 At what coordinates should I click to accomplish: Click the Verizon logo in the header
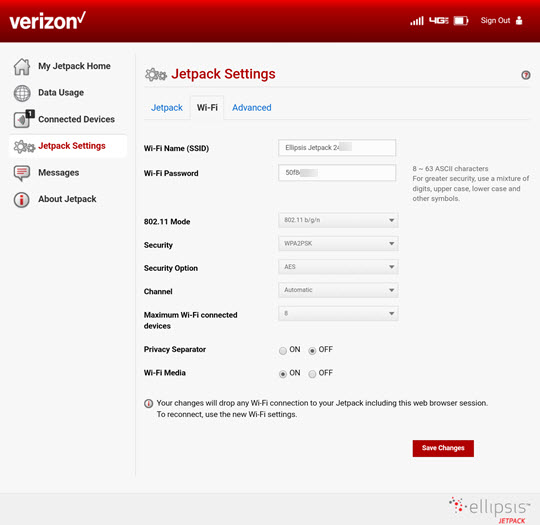[48, 21]
